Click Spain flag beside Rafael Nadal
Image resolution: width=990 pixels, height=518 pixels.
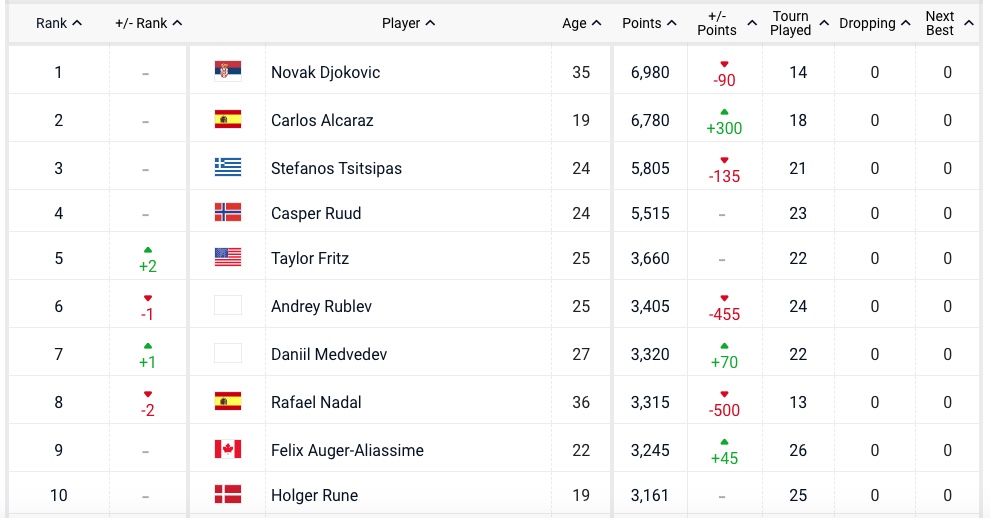[228, 402]
